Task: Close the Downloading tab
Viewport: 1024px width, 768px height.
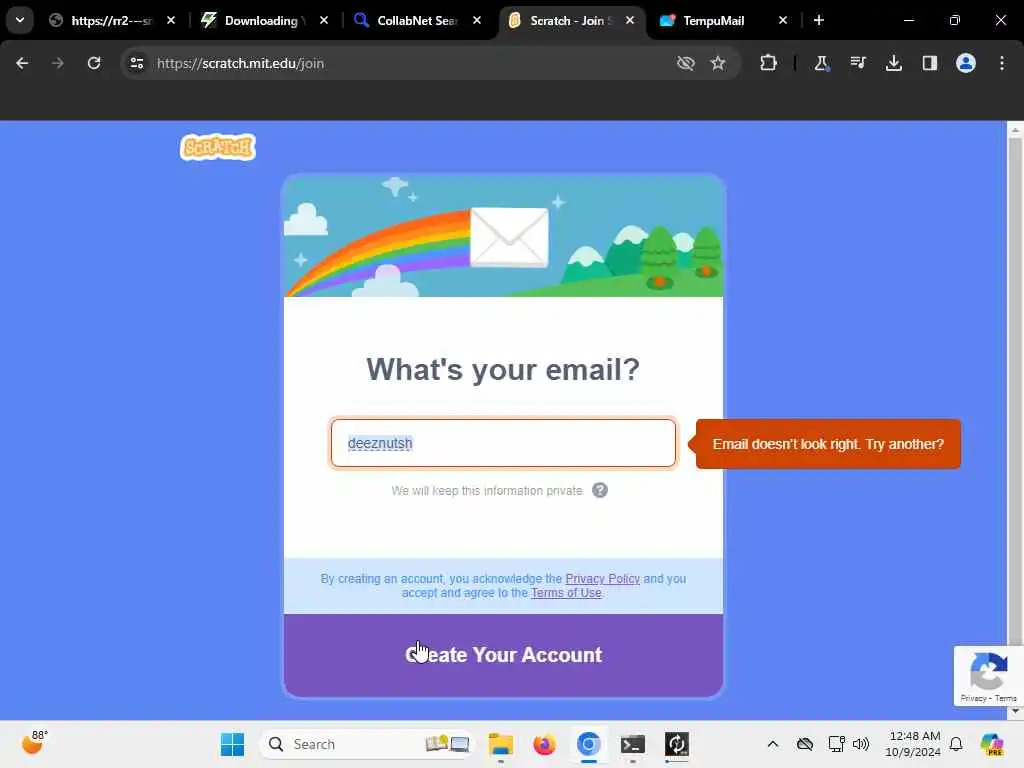Action: 324,20
